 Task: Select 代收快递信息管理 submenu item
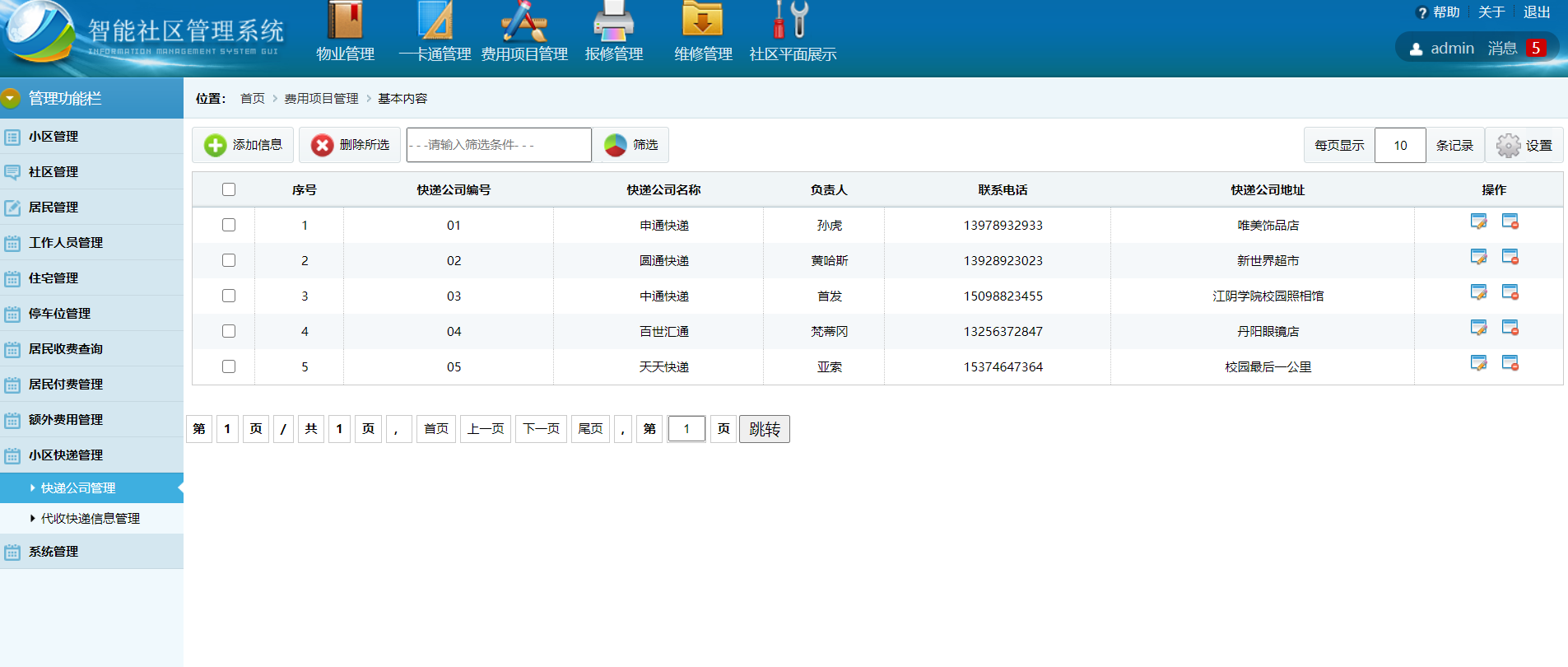pyautogui.click(x=91, y=518)
